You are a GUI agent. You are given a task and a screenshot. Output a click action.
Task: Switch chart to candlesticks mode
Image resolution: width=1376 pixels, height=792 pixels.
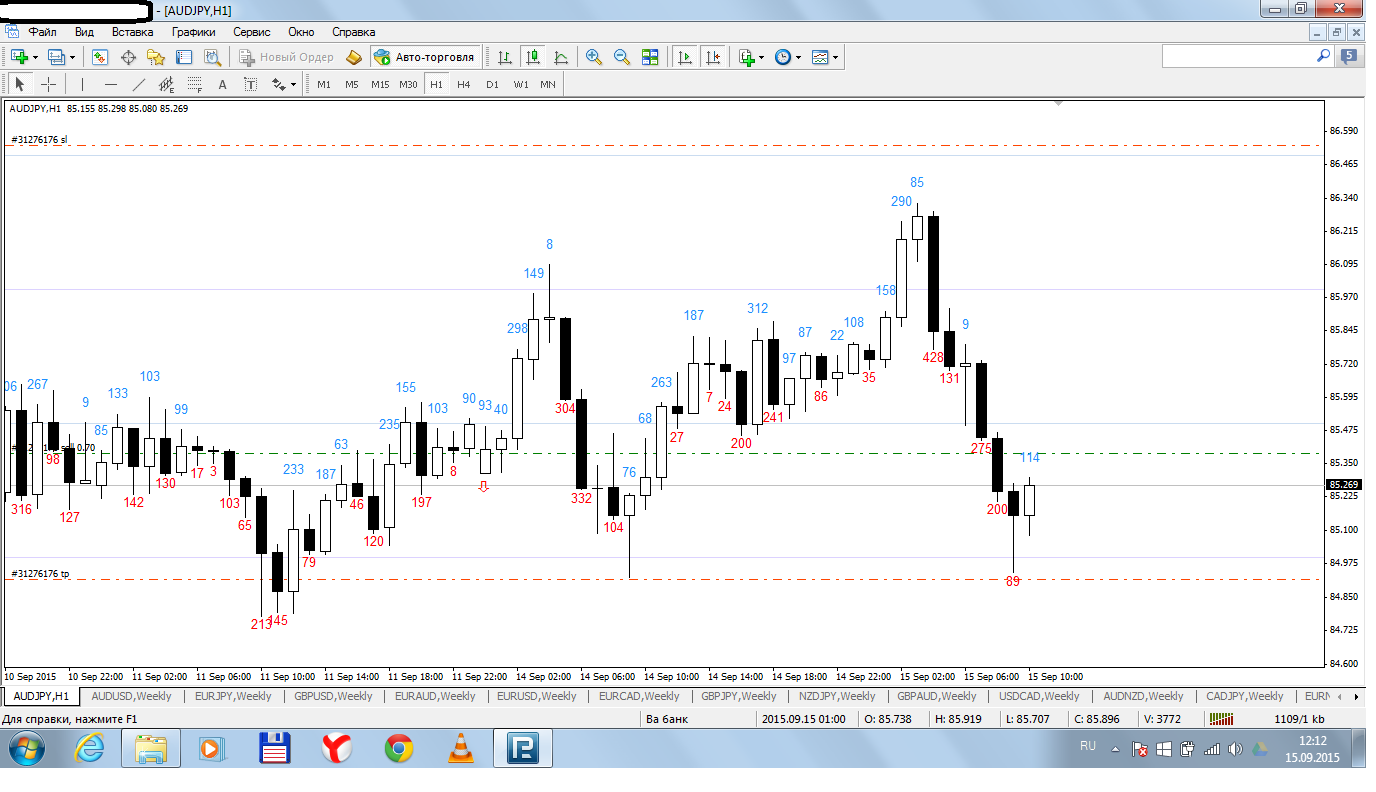(x=533, y=57)
